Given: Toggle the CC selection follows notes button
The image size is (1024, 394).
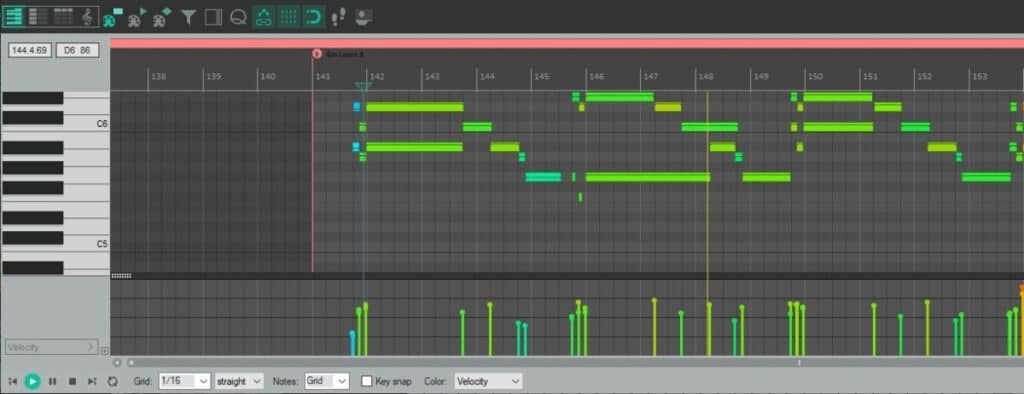Looking at the screenshot, I should click(x=264, y=17).
